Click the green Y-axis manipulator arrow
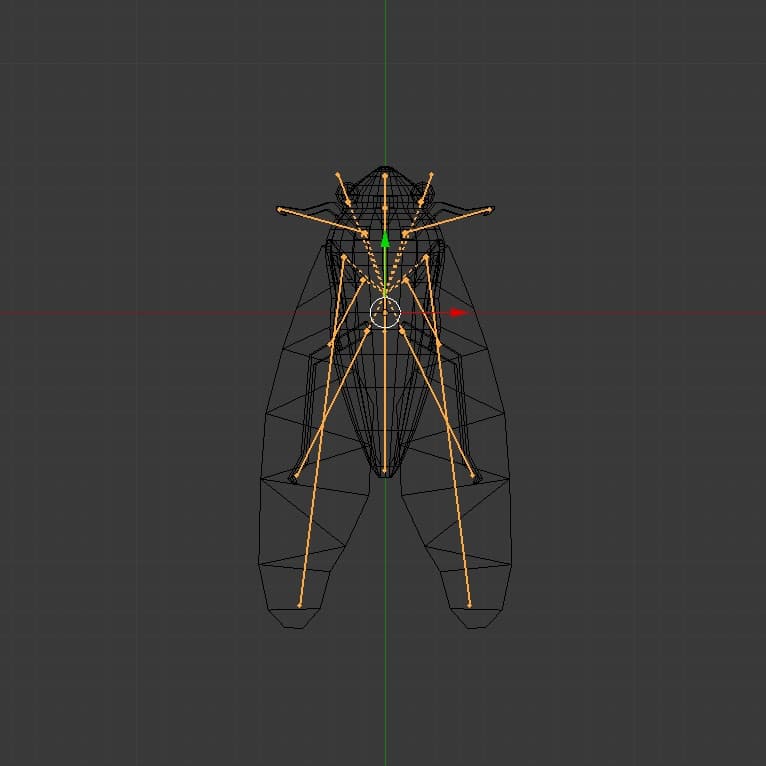The width and height of the screenshot is (766, 766). 385,240
